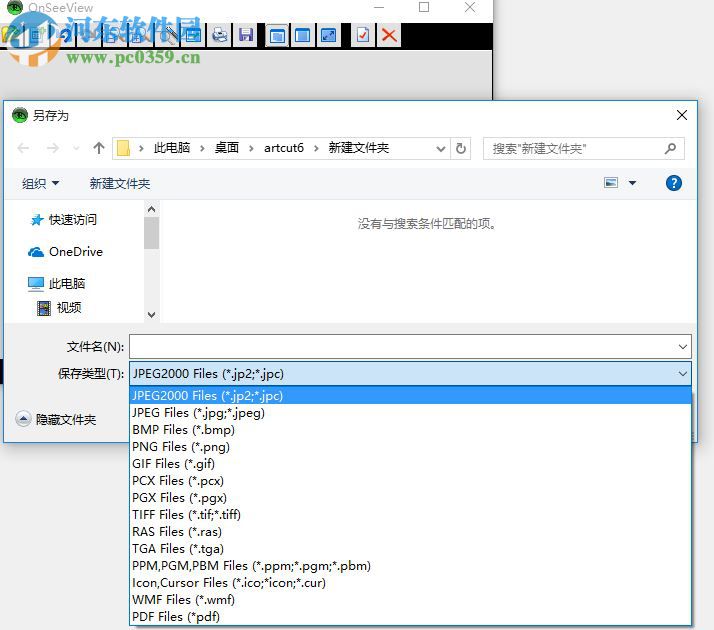Click the windowed view mode icon
714x630 pixels.
click(277, 35)
